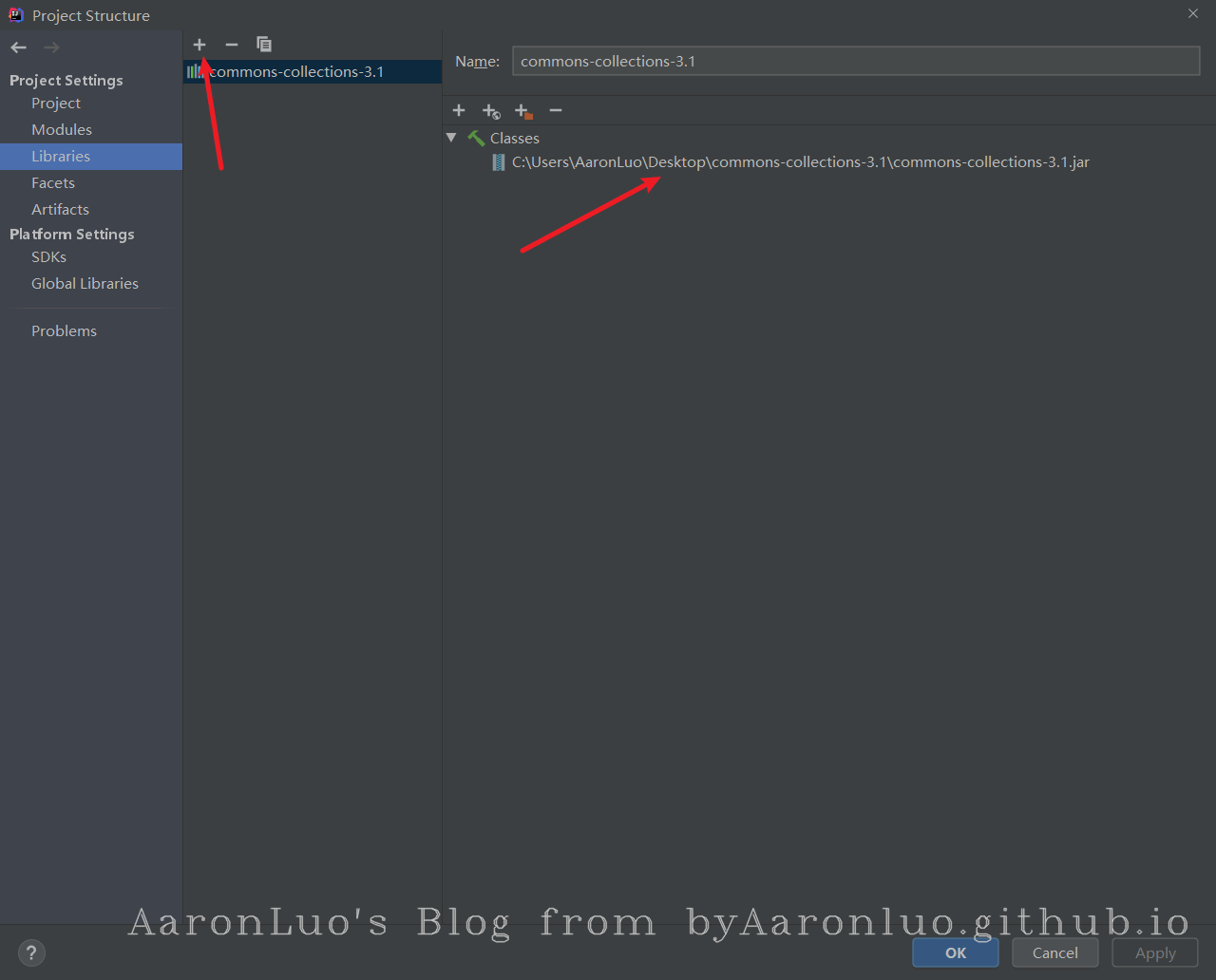Show the Problems section

(64, 331)
